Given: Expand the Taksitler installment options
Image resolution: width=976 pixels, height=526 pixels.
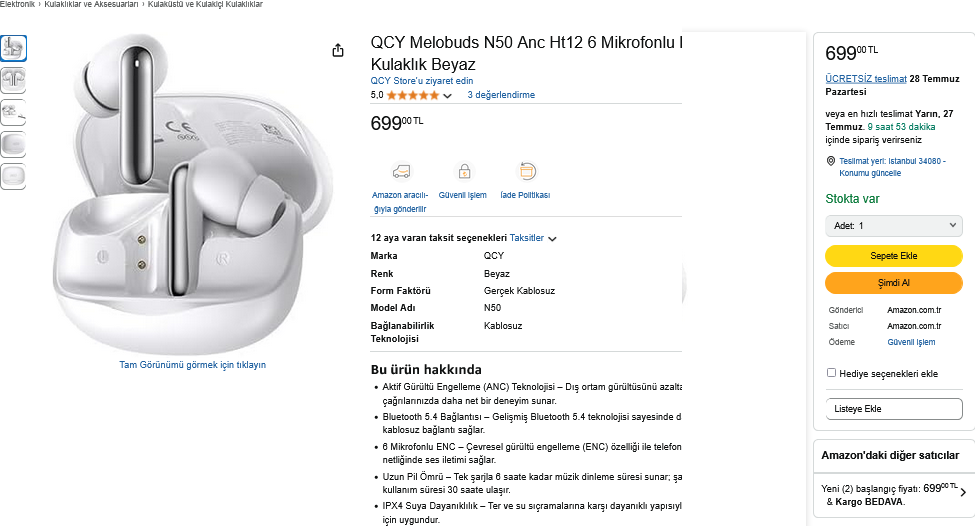Looking at the screenshot, I should [533, 238].
